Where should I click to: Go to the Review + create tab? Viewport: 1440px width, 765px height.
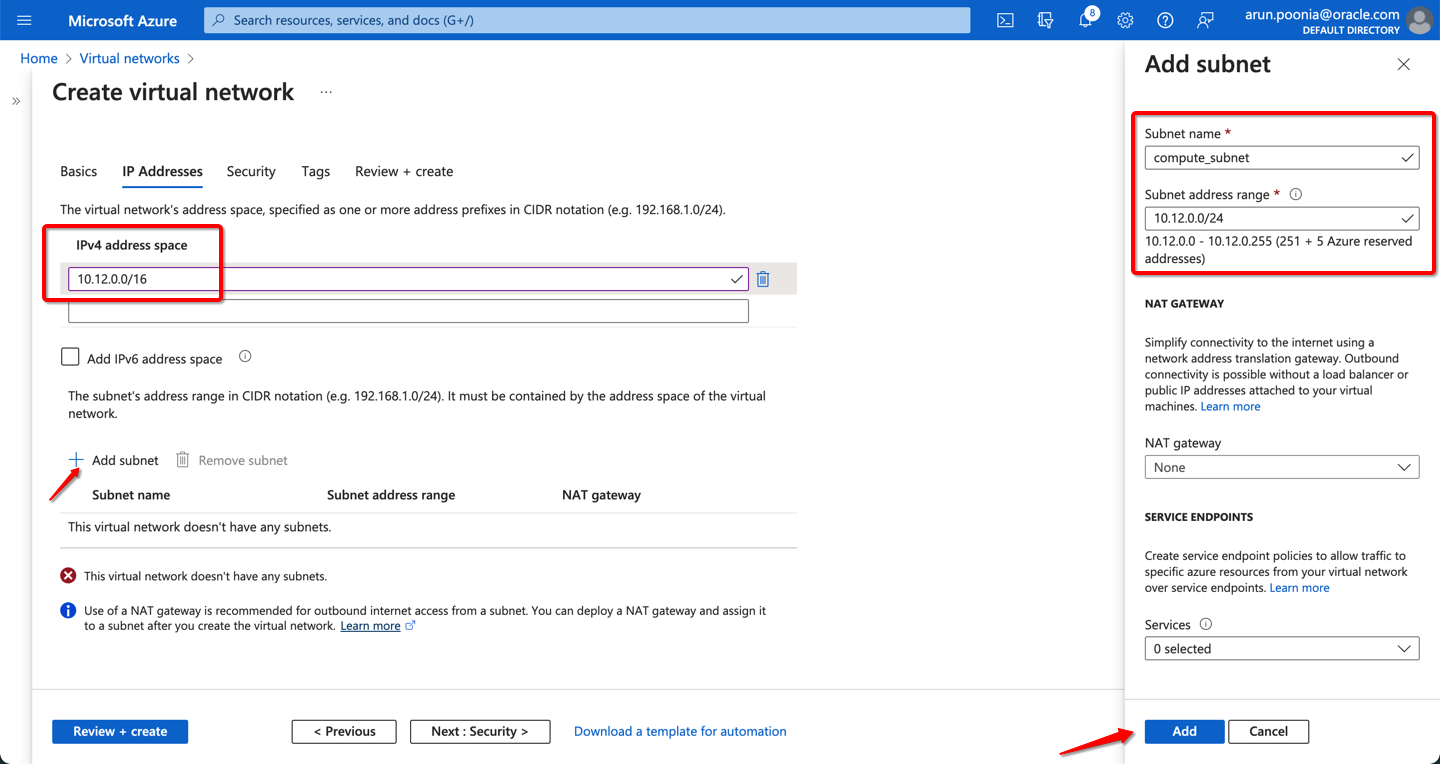coord(404,172)
